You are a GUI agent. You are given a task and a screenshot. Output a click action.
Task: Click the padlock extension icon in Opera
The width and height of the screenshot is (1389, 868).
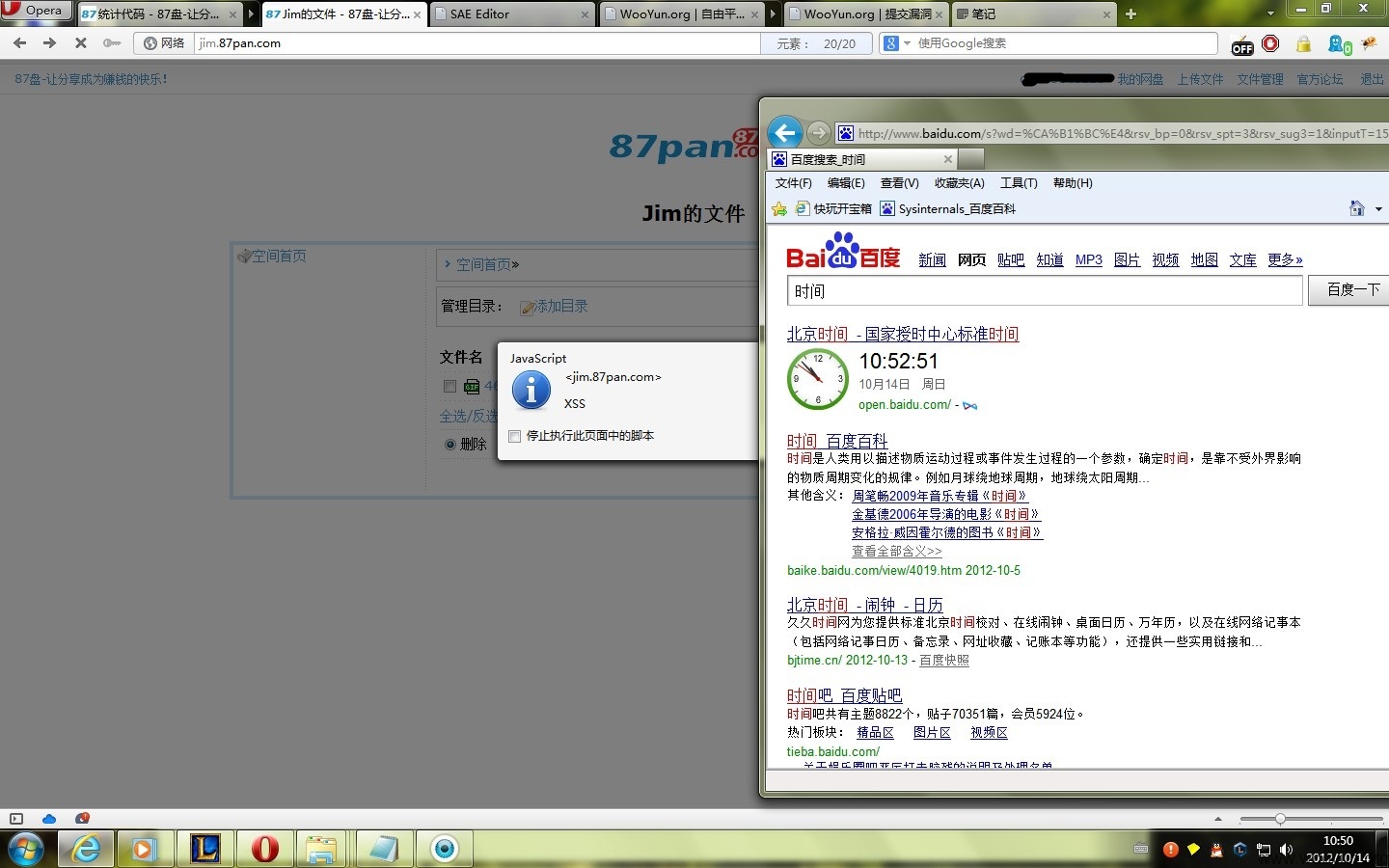pyautogui.click(x=1303, y=44)
